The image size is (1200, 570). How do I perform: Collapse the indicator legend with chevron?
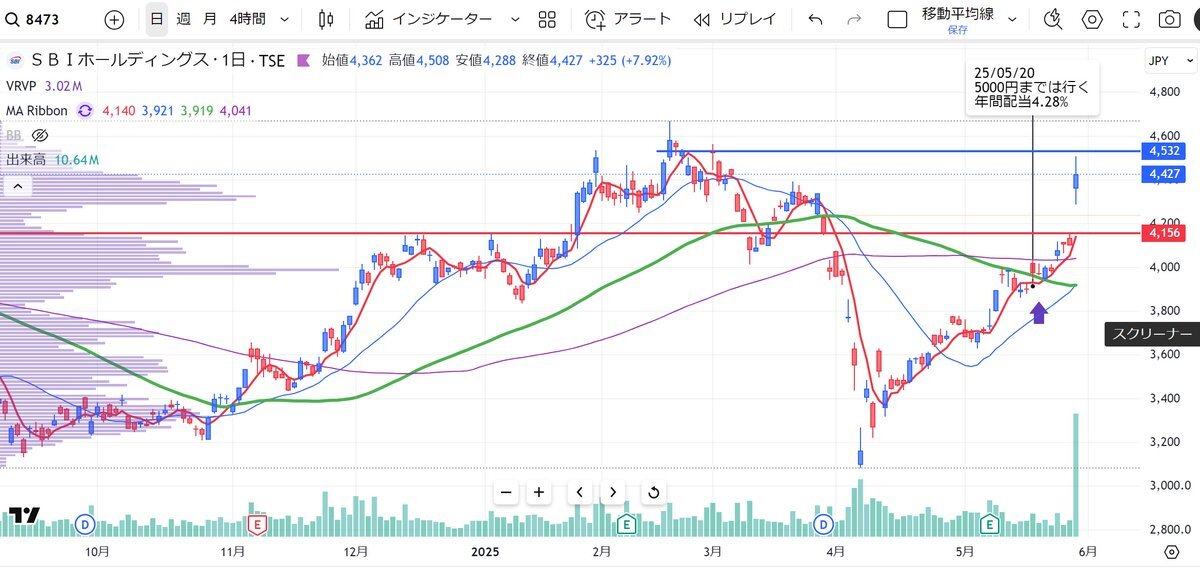point(17,185)
